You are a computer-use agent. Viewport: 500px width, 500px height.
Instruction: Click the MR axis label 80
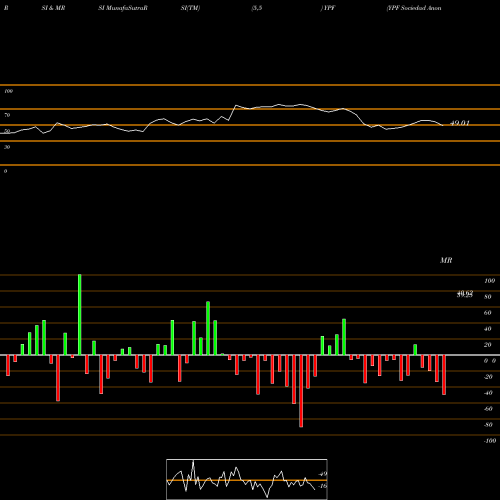point(488,297)
